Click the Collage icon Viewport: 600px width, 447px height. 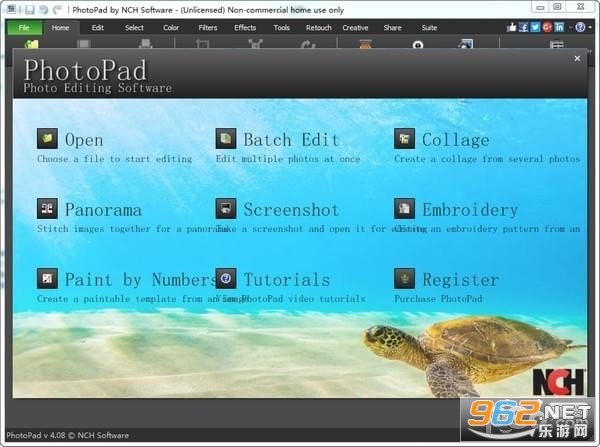point(404,139)
